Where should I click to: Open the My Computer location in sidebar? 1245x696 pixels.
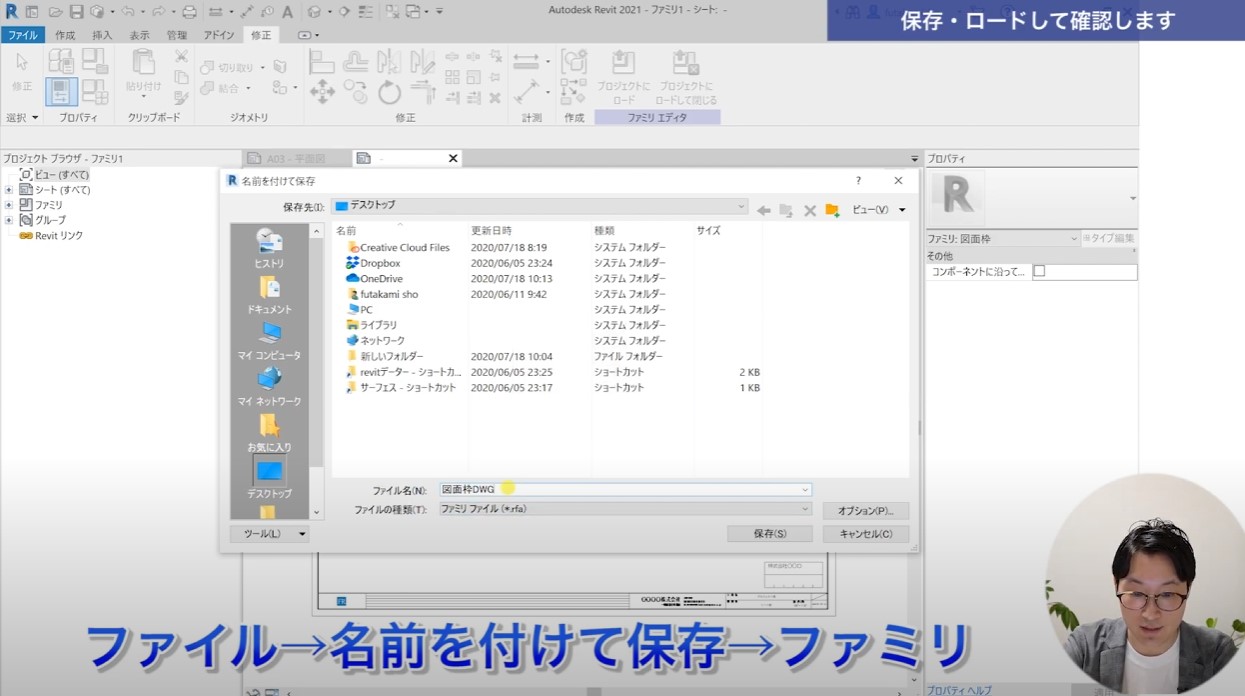[x=269, y=338]
